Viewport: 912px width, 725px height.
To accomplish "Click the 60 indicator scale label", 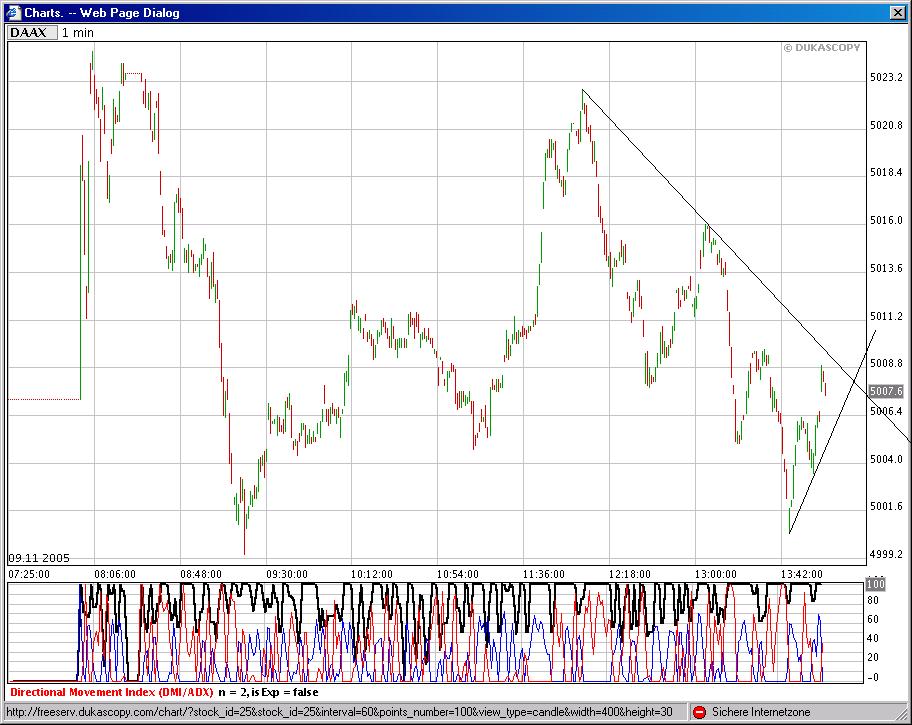I will tap(873, 619).
